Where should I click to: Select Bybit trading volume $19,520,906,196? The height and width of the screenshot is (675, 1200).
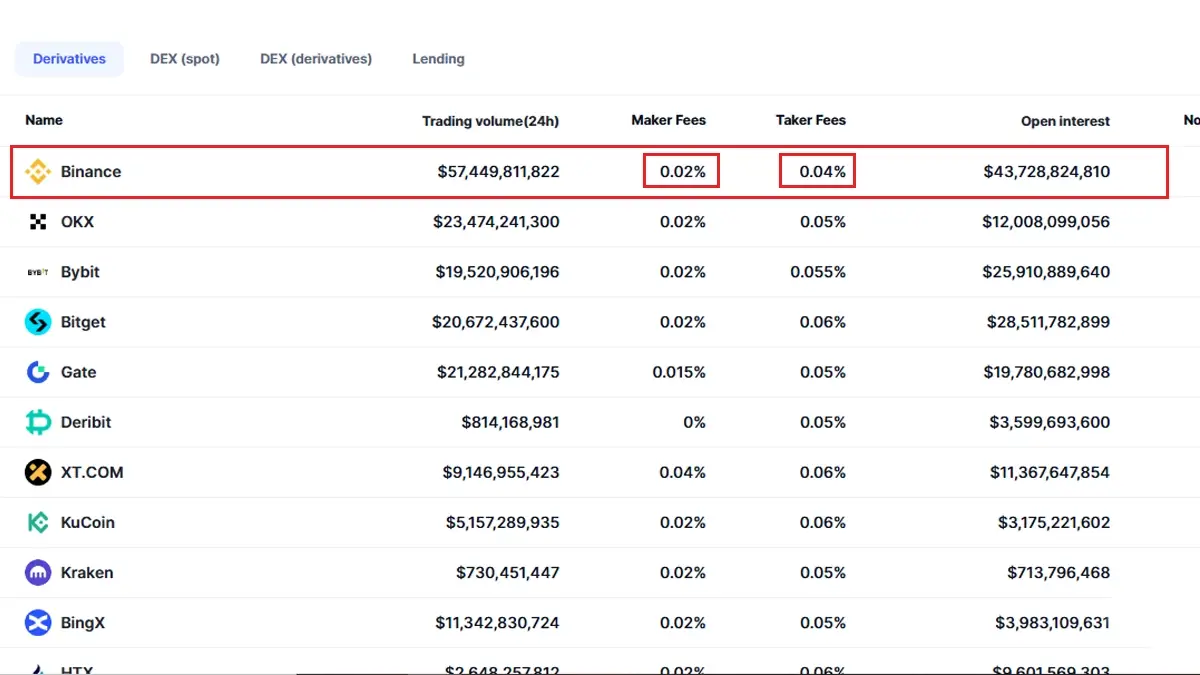pyautogui.click(x=497, y=272)
